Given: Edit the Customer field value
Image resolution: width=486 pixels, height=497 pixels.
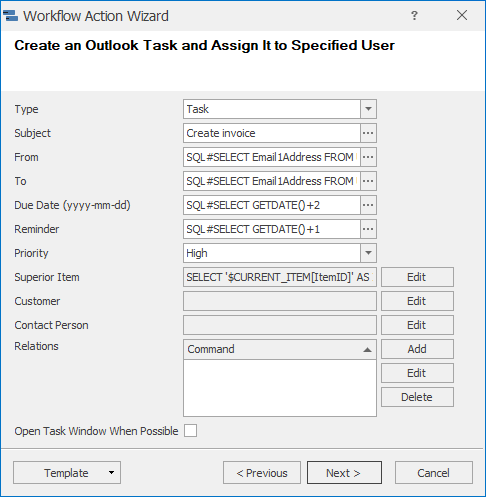Looking at the screenshot, I should [x=417, y=301].
